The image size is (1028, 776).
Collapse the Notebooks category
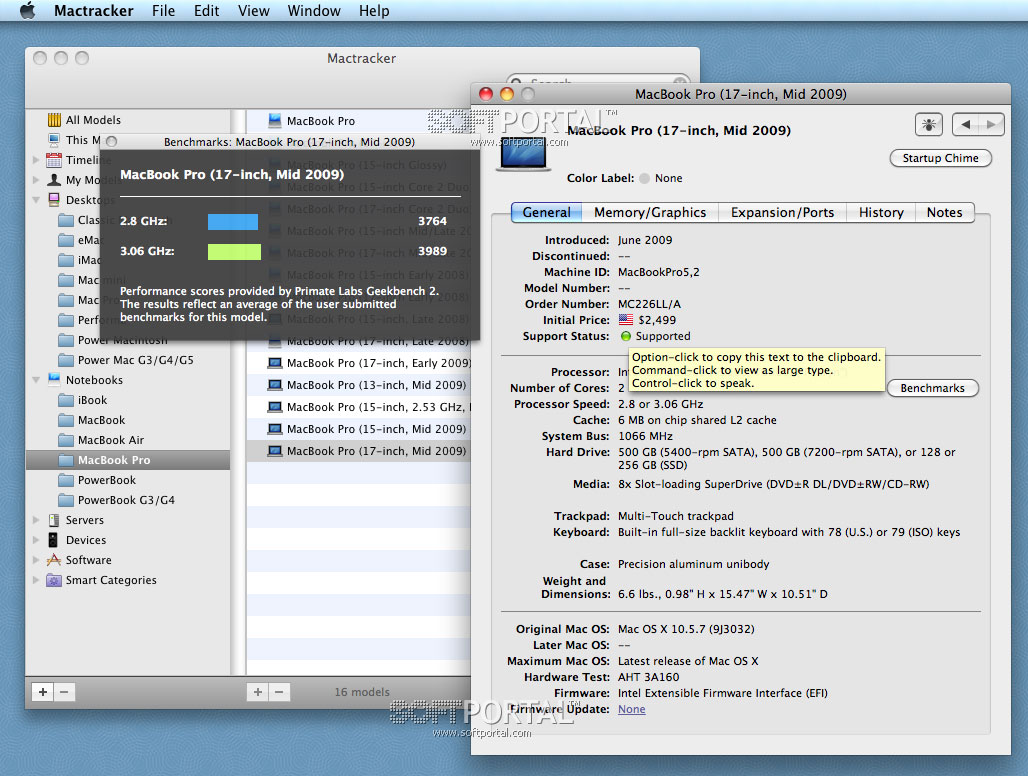pos(36,380)
